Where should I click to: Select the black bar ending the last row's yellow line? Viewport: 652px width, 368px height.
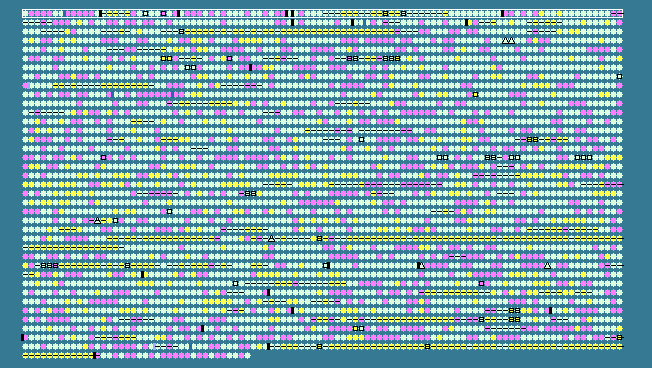[94, 355]
